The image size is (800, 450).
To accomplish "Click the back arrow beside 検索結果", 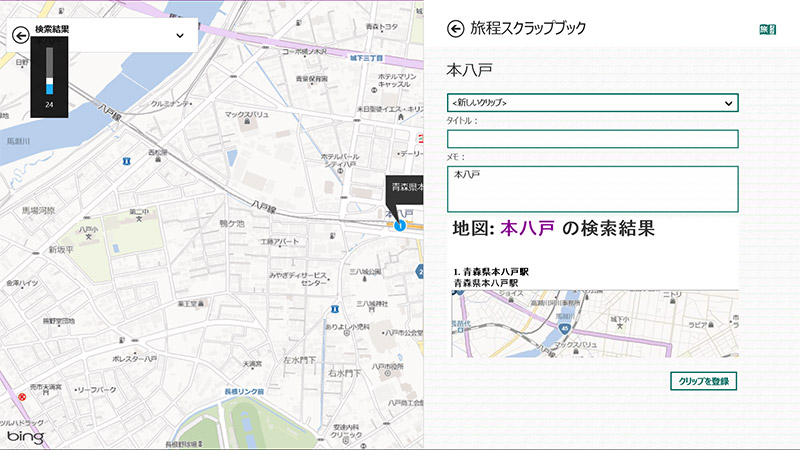I will point(20,34).
